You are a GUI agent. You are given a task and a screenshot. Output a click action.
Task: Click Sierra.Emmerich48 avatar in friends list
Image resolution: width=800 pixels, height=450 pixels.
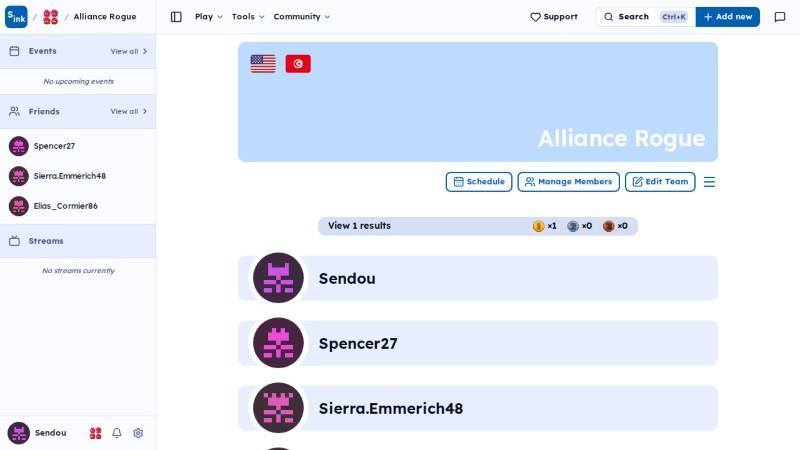(19, 176)
